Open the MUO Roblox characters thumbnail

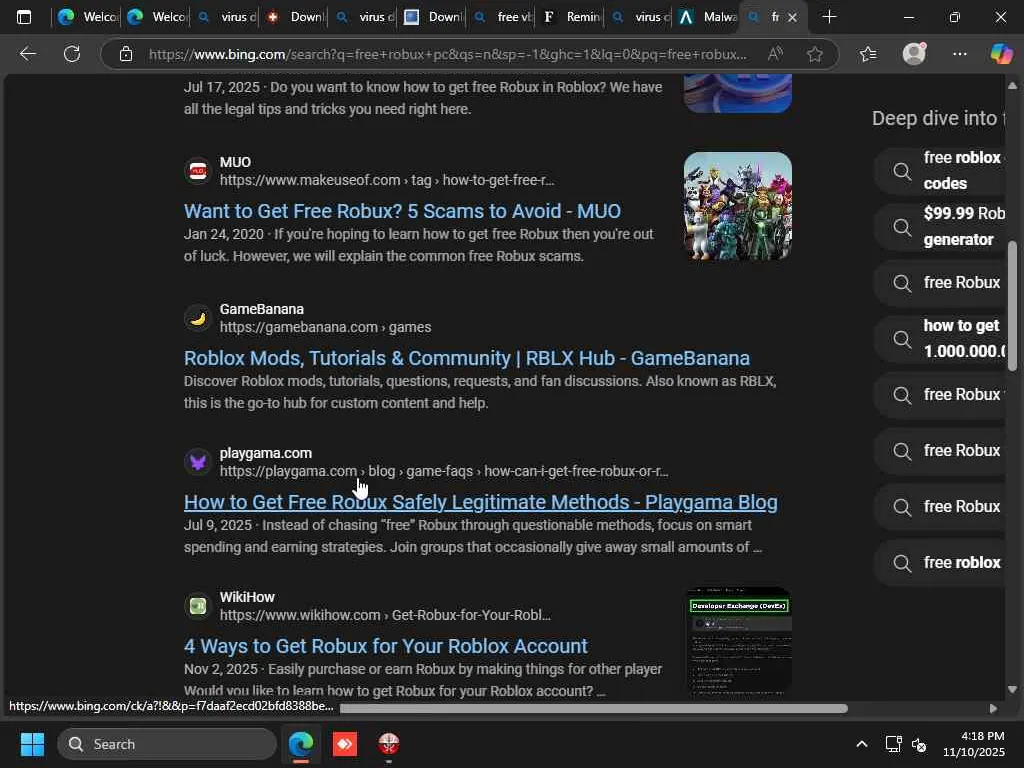tap(737, 206)
